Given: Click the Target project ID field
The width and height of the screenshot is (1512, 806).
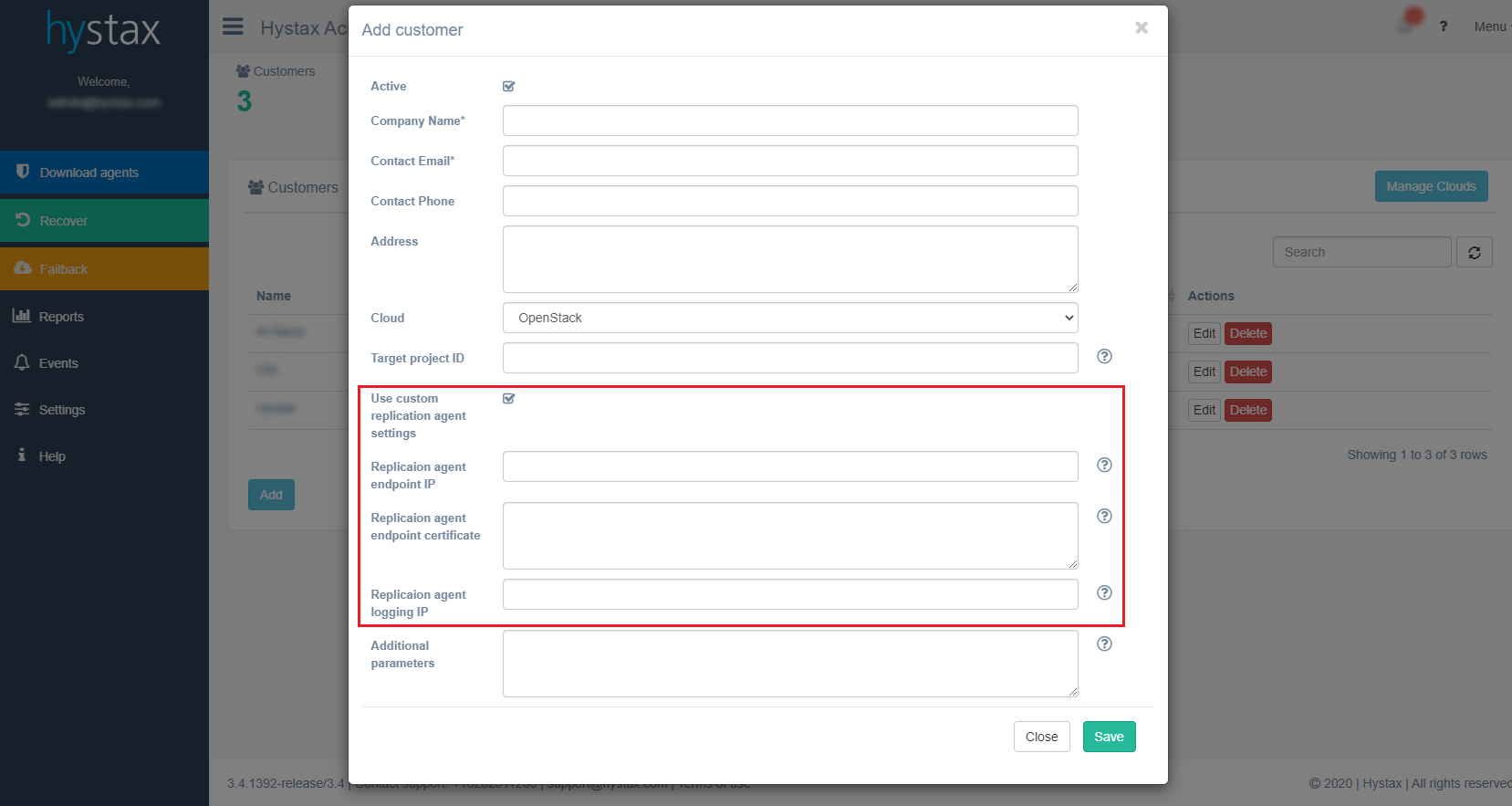Looking at the screenshot, I should coord(790,358).
